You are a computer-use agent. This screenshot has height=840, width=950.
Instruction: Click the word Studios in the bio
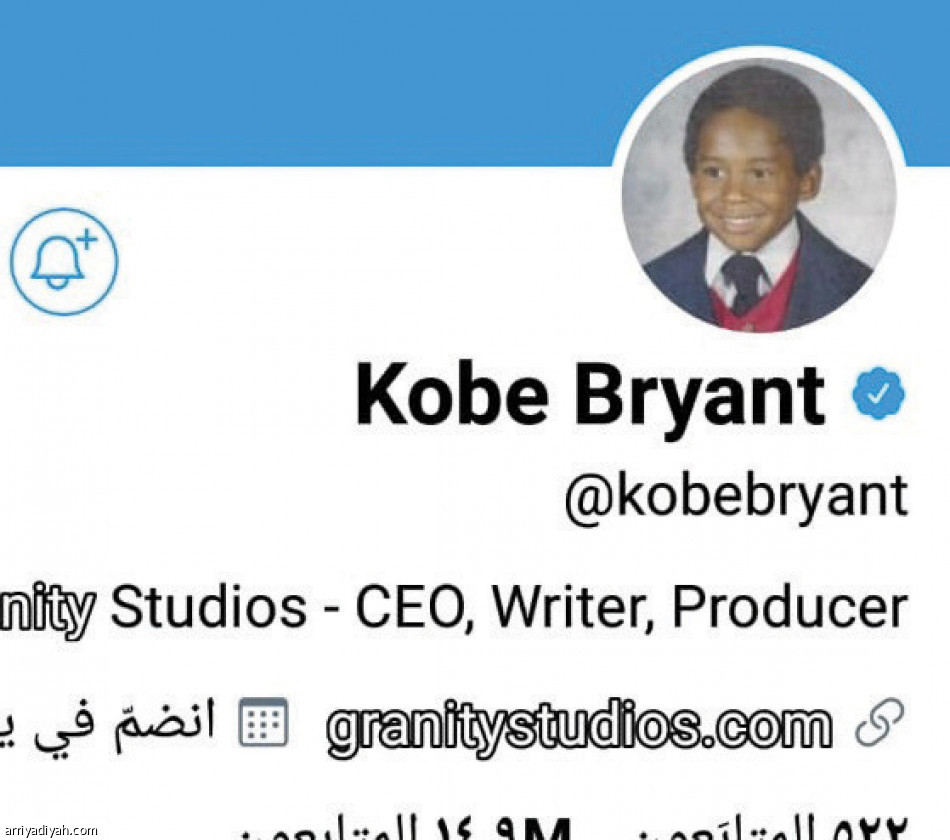click(208, 607)
